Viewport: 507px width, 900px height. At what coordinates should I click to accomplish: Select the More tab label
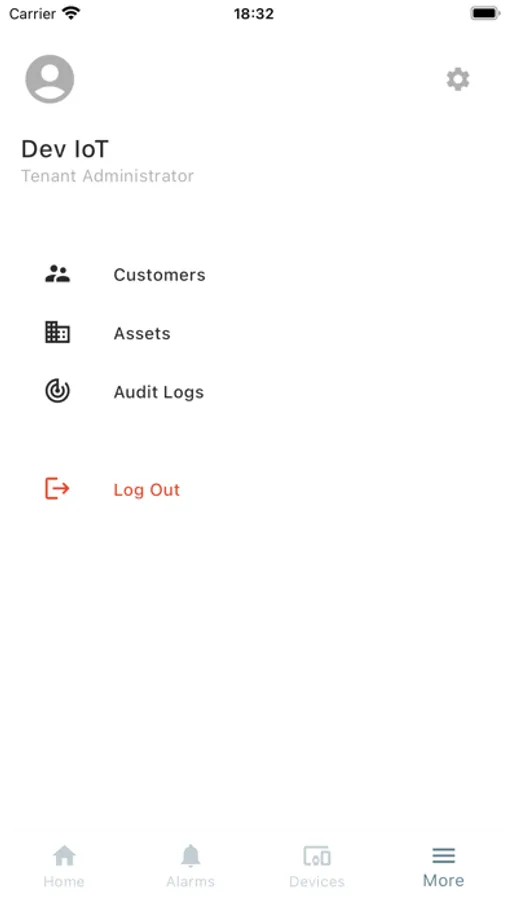point(443,880)
